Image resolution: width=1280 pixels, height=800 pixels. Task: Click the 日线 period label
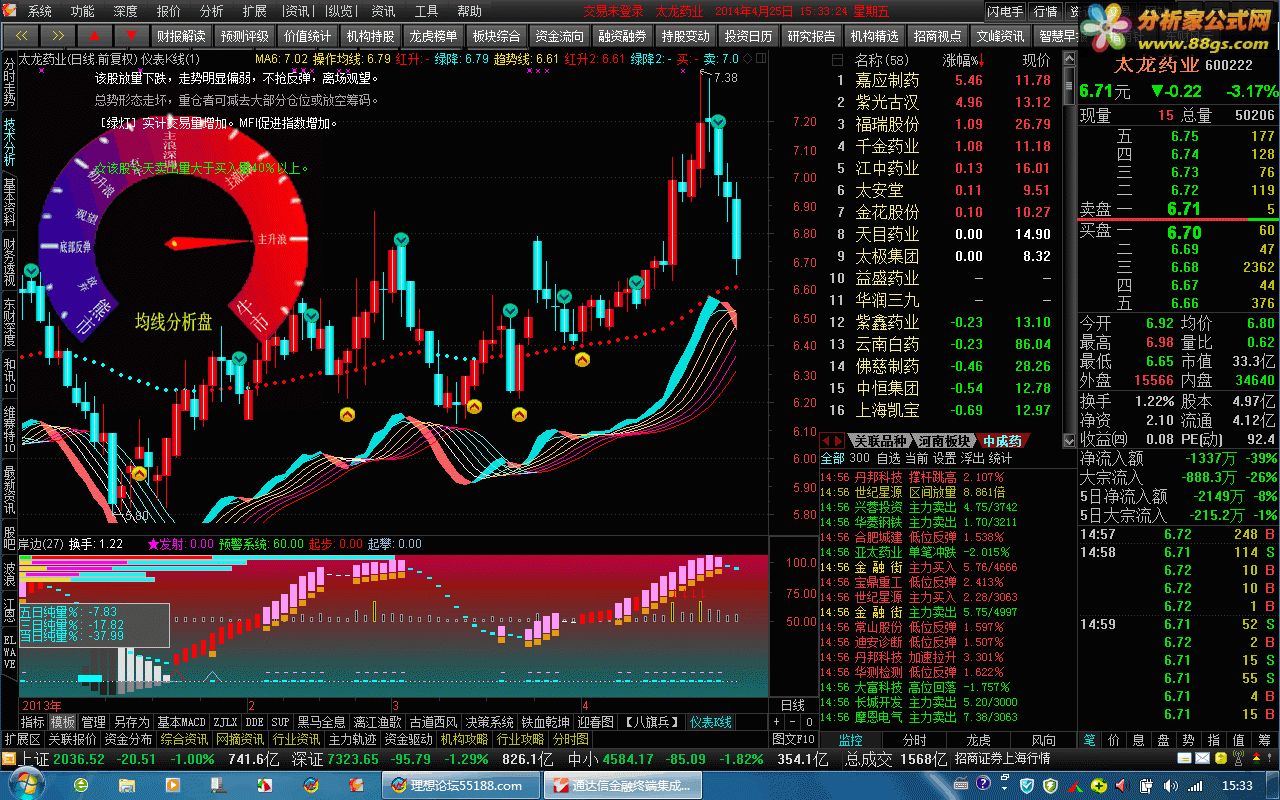(x=792, y=705)
